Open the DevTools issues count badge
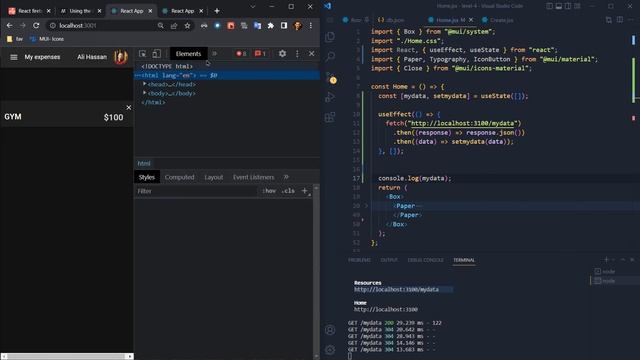Screen dimensions: 640x360 pyautogui.click(x=260, y=54)
